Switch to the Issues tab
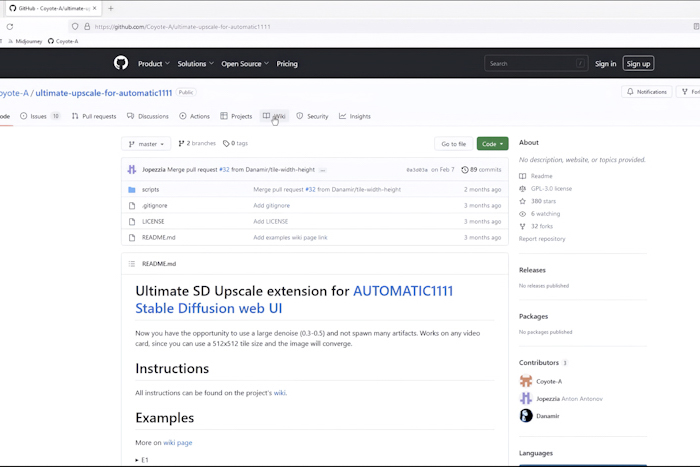Viewport: 700px width, 467px height. point(40,116)
